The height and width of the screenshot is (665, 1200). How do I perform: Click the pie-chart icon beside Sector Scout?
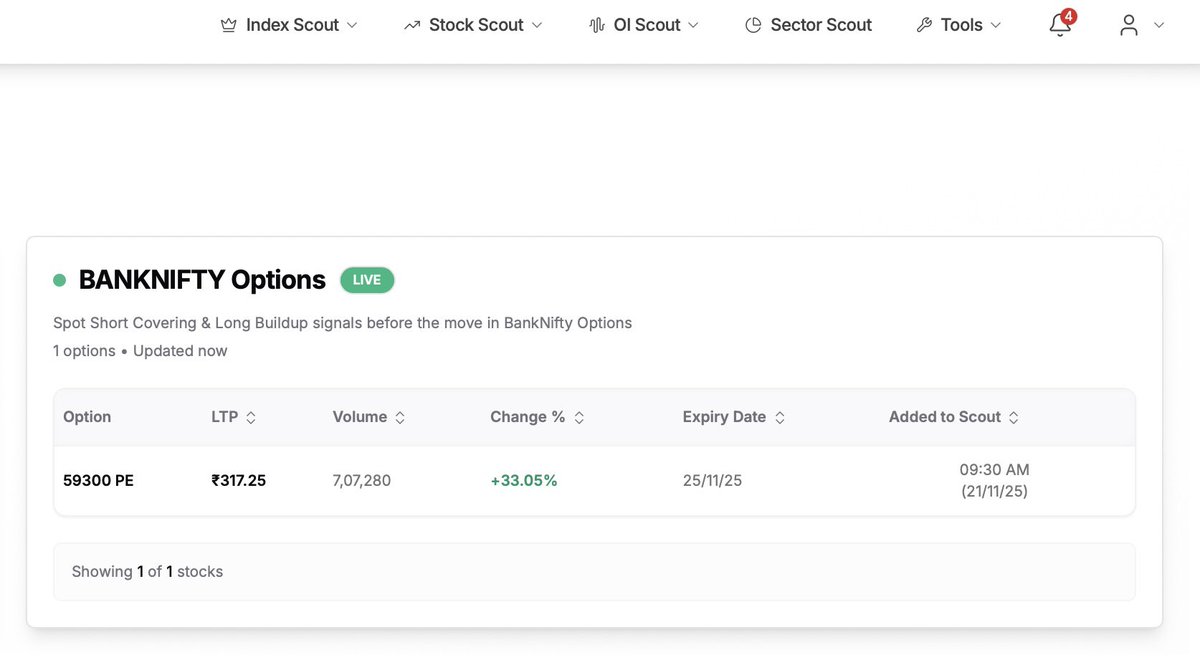pos(752,24)
